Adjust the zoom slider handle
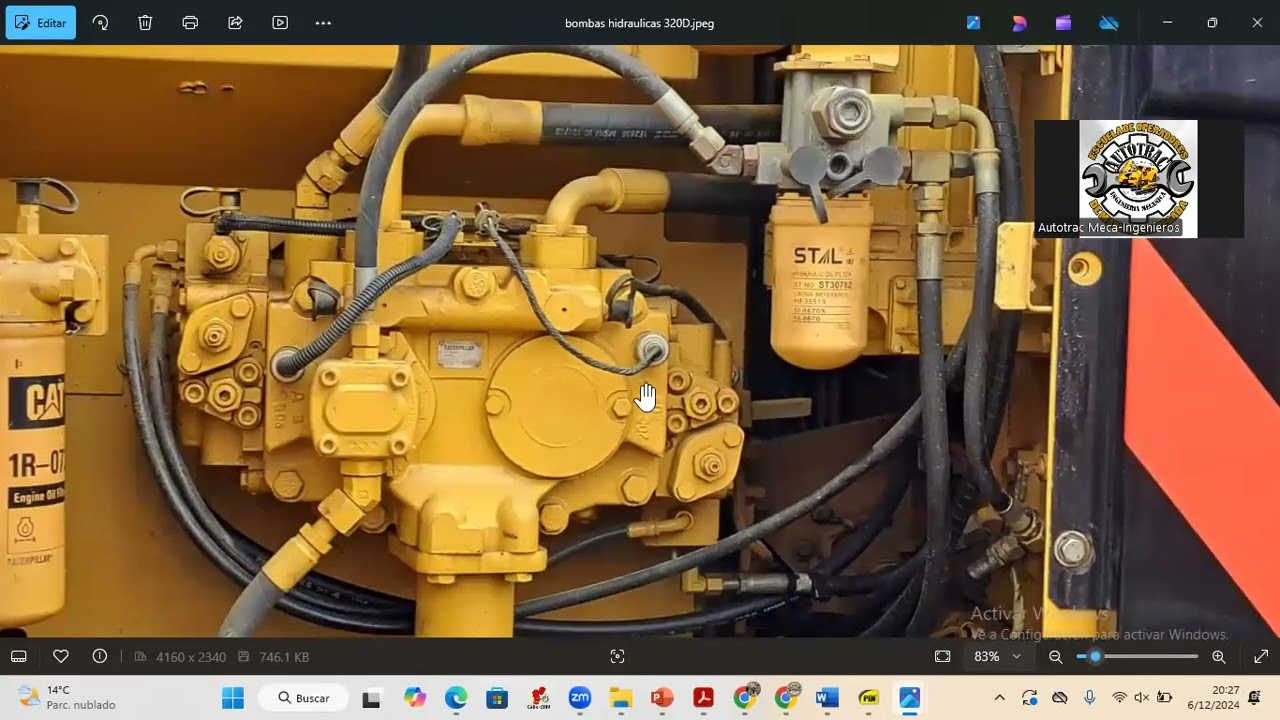Viewport: 1280px width, 720px height. (1095, 657)
